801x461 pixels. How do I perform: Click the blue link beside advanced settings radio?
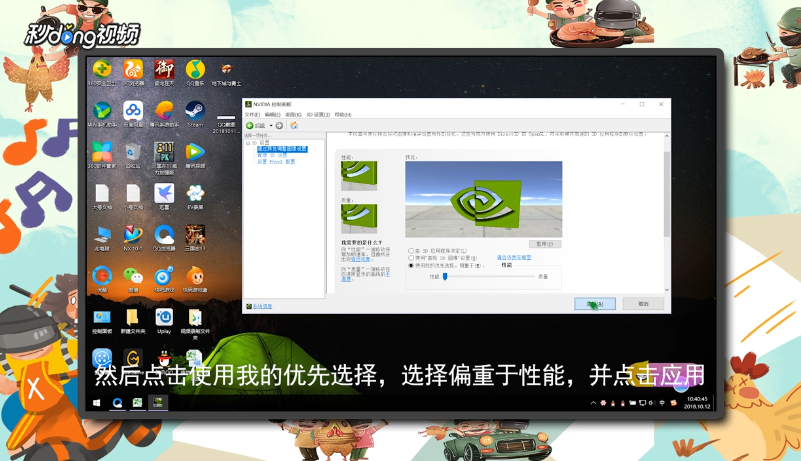[x=514, y=258]
